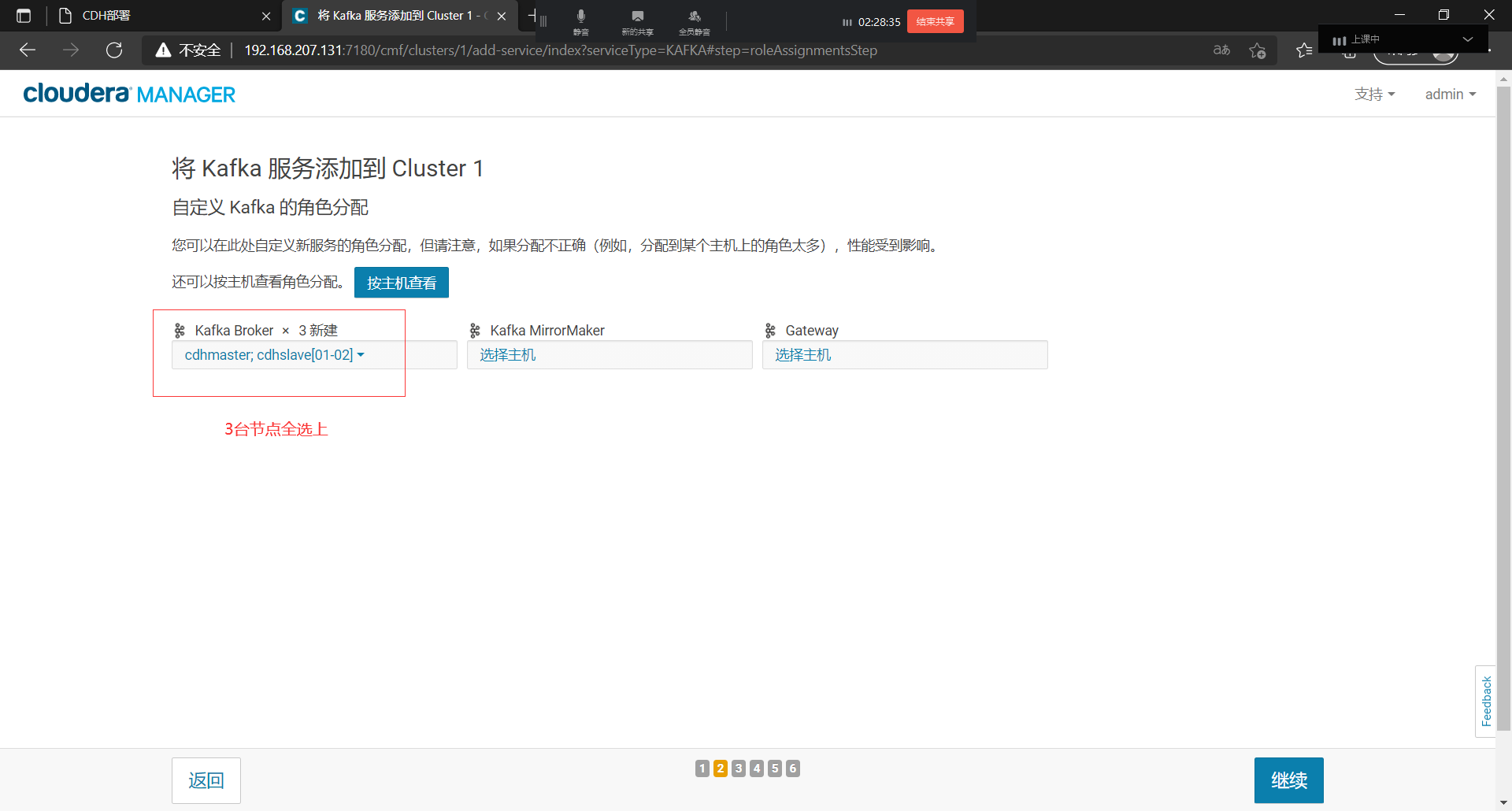This screenshot has width=1512, height=811.
Task: Add page to favorites star icon
Action: [x=1258, y=50]
